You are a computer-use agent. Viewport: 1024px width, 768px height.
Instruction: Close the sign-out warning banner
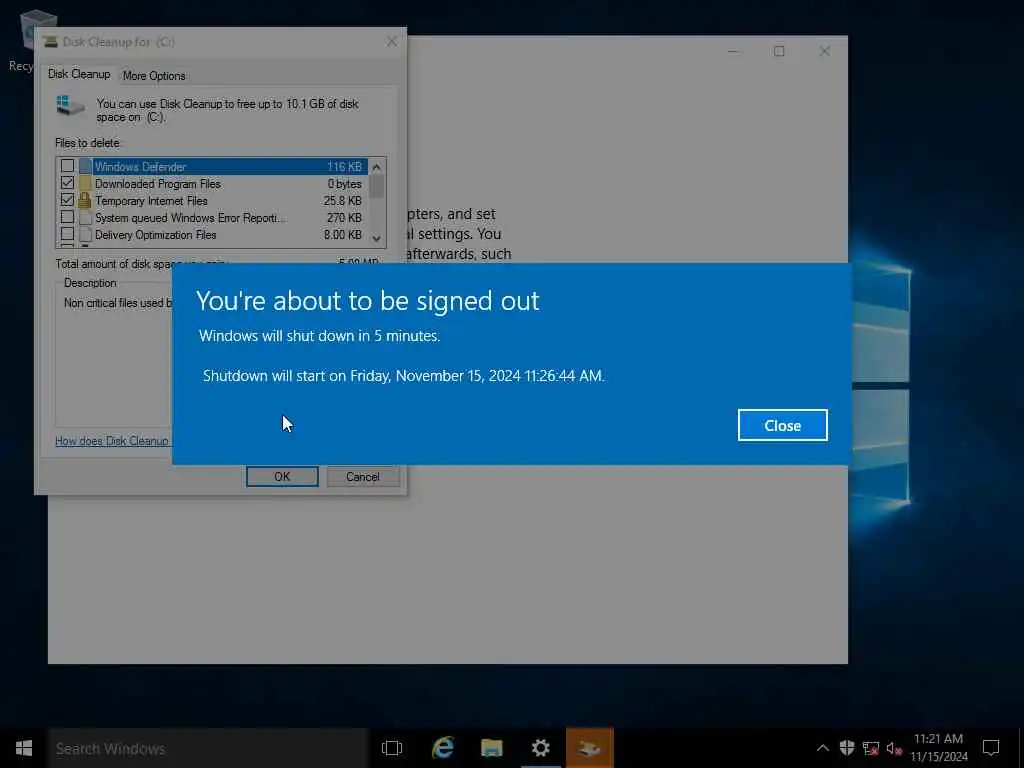tap(782, 425)
